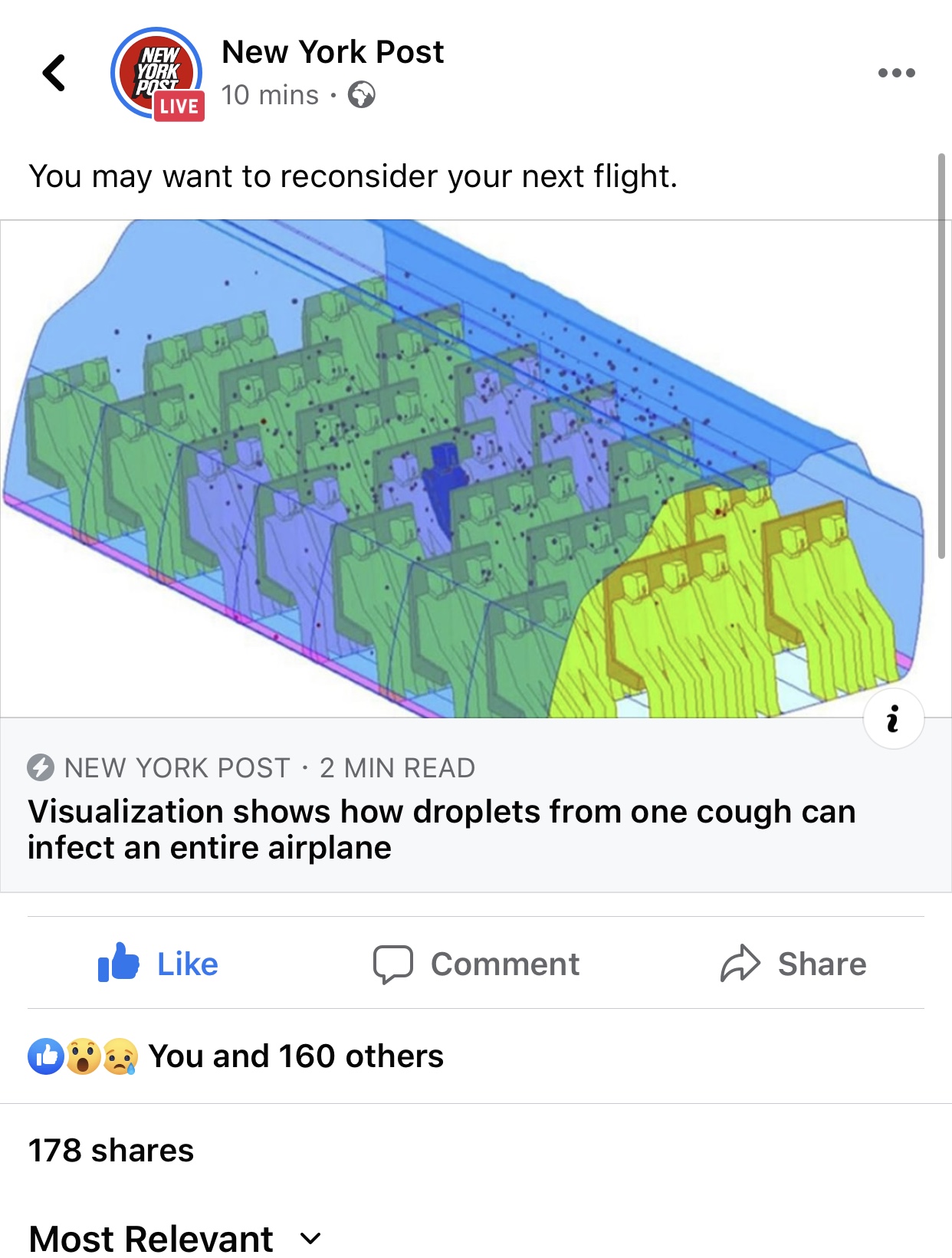Viewport: 952px width, 1258px height.
Task: Tap the back arrow icon
Action: coord(54,74)
